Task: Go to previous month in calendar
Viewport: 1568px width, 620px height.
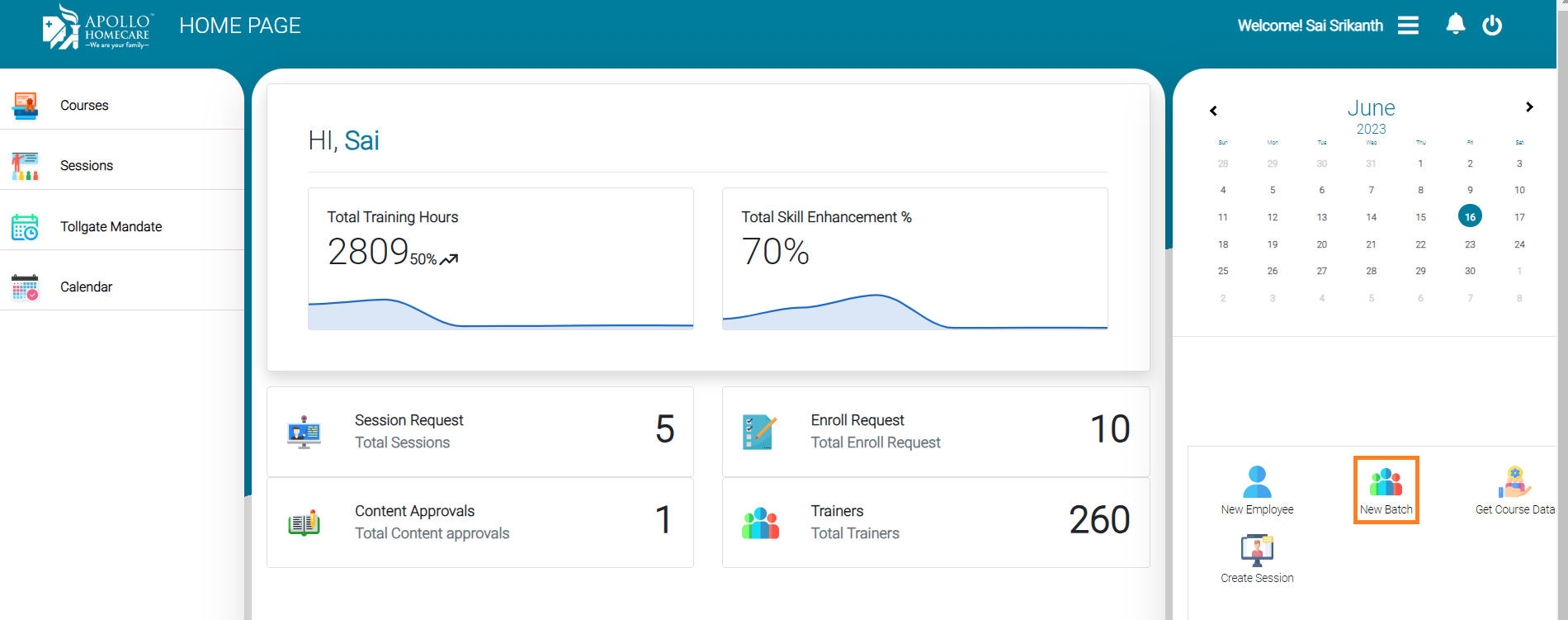Action: 1213,111
